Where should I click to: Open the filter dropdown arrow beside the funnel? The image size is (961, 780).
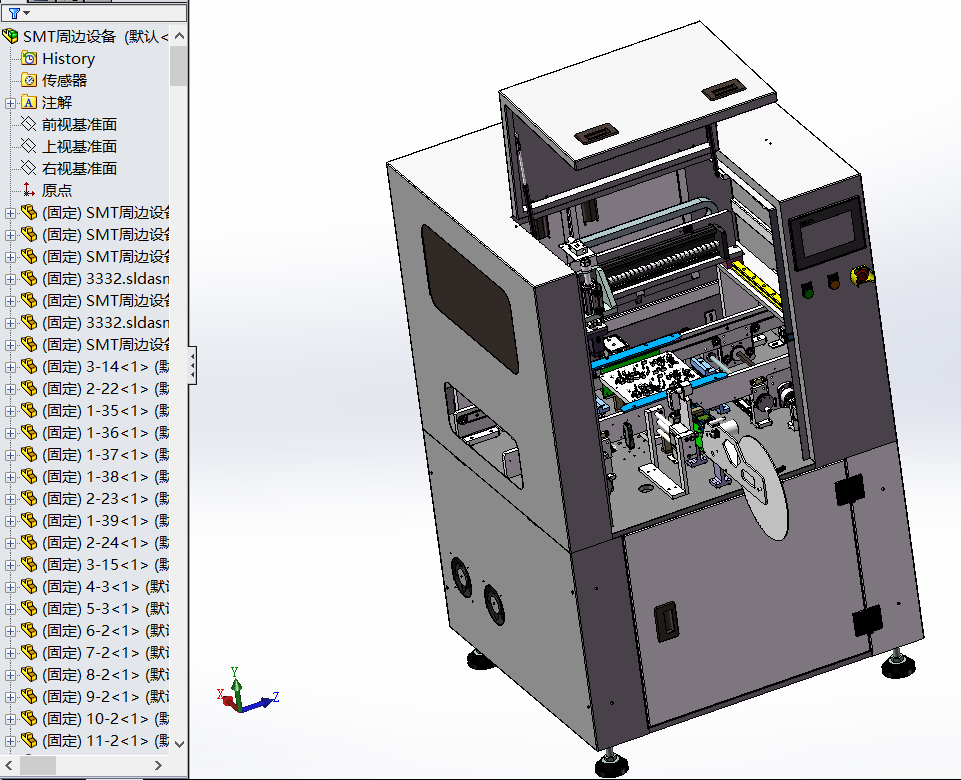pos(26,14)
